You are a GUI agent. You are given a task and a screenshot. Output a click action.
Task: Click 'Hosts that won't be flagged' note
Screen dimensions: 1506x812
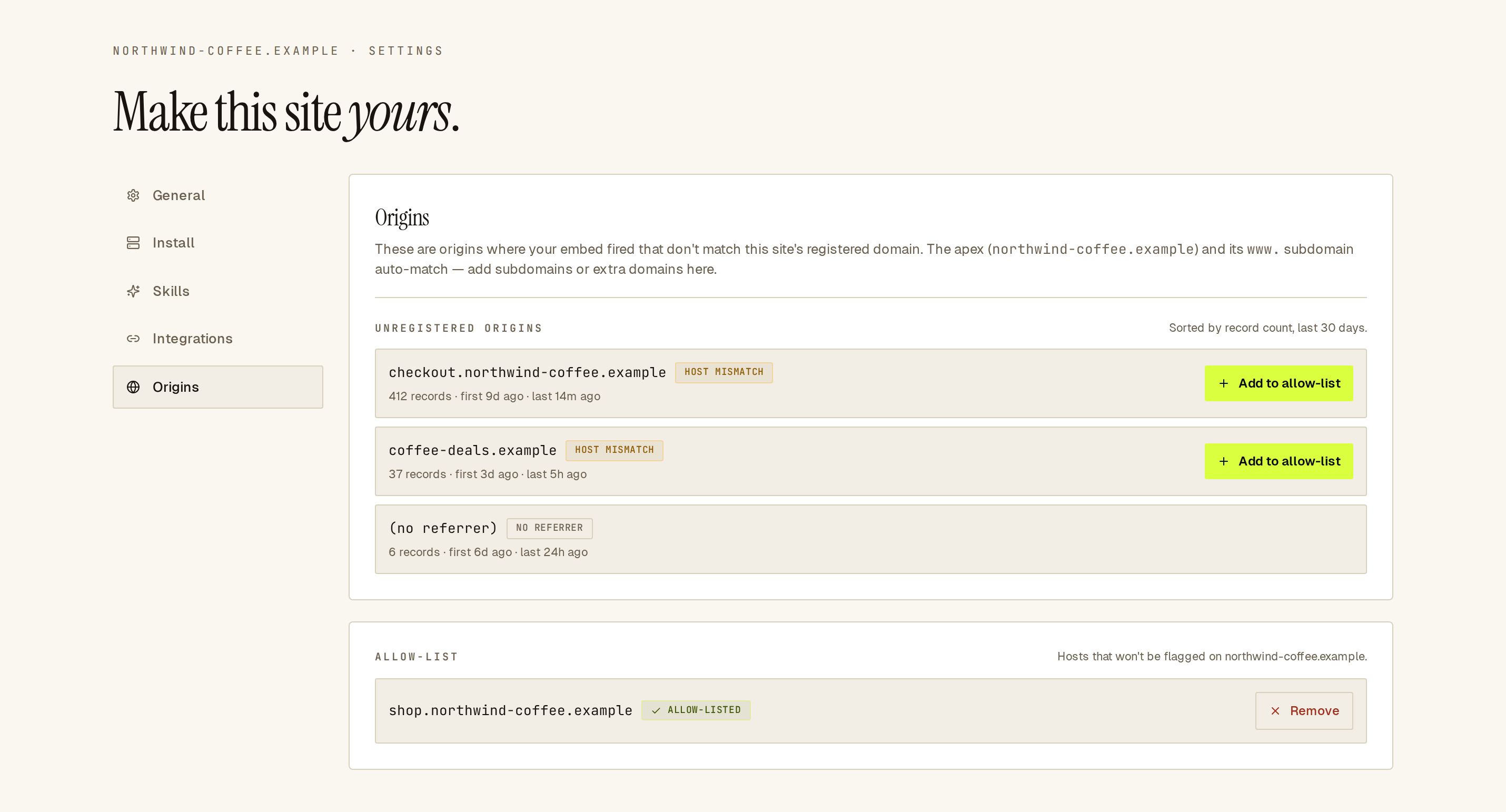click(1212, 657)
